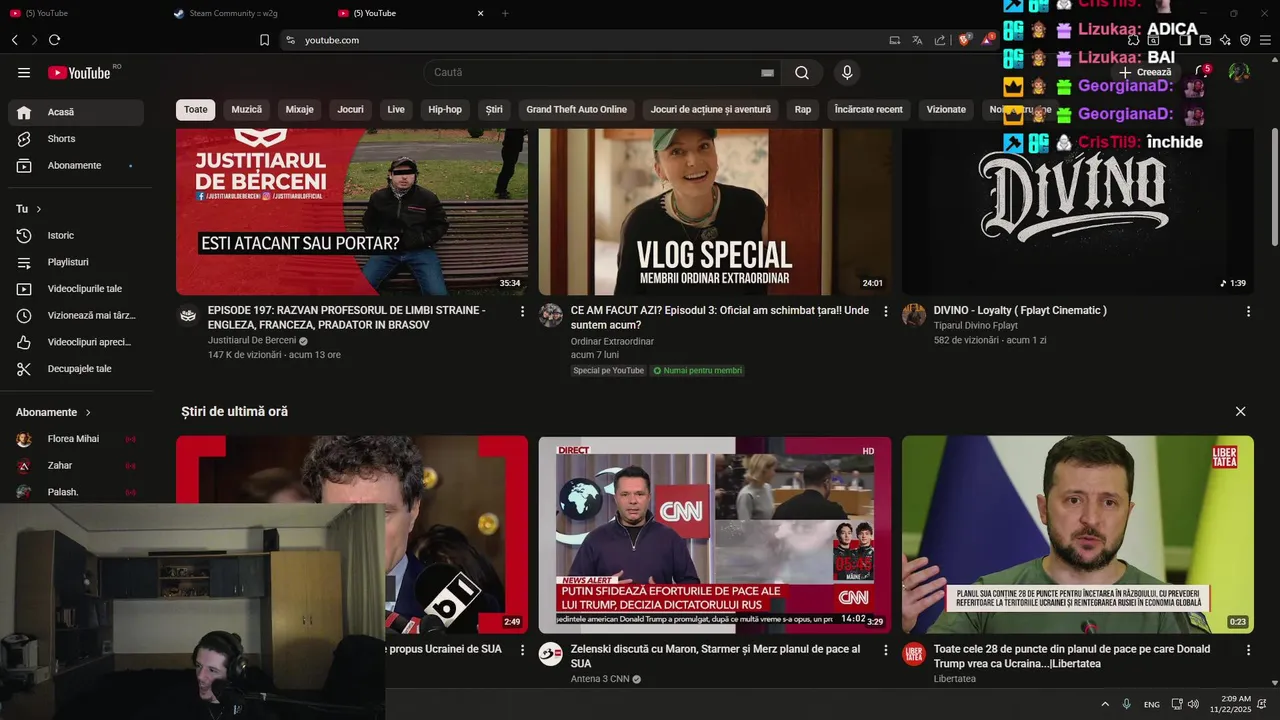Click the translate page icon in address bar

click(x=917, y=40)
